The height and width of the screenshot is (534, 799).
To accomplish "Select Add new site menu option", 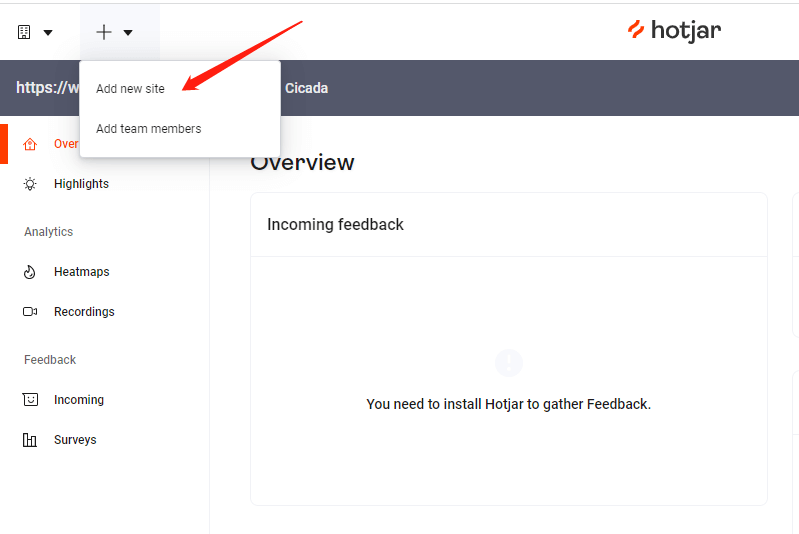I will tap(130, 89).
